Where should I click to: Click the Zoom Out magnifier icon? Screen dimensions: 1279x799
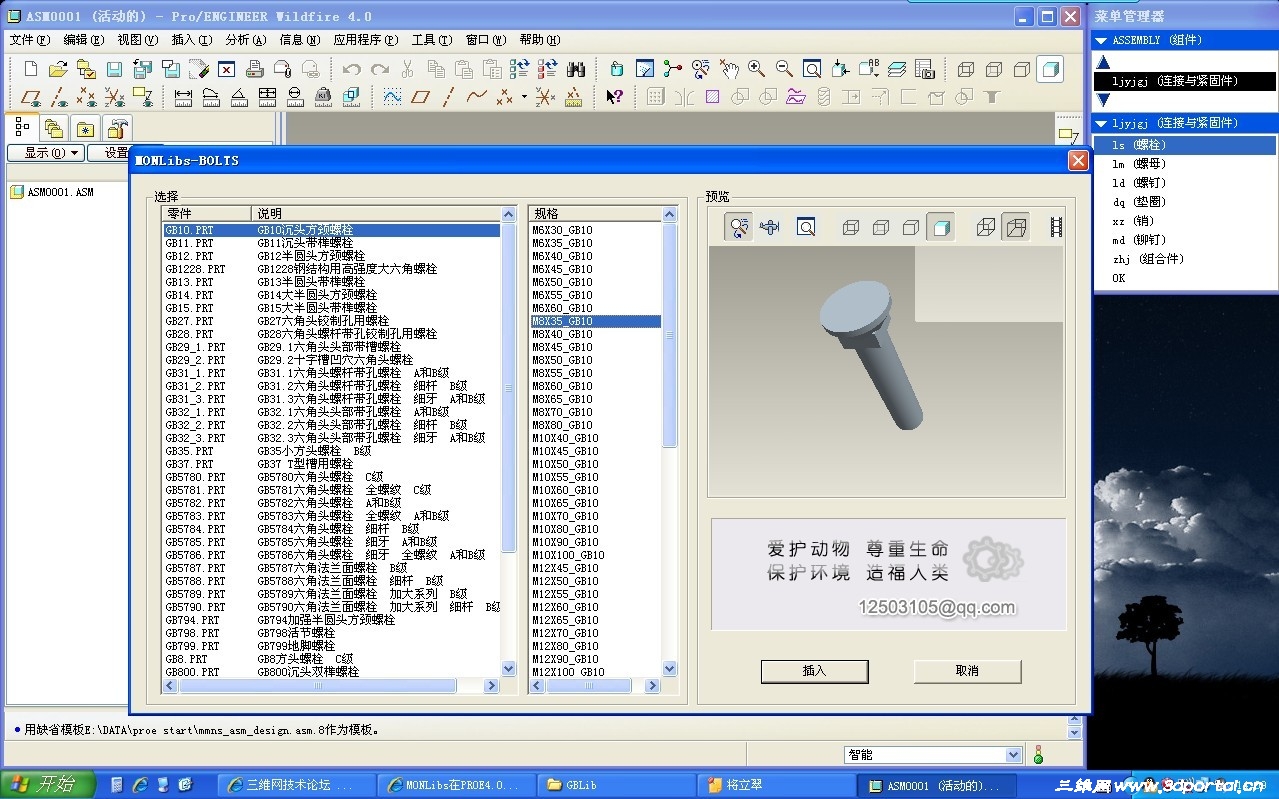784,69
